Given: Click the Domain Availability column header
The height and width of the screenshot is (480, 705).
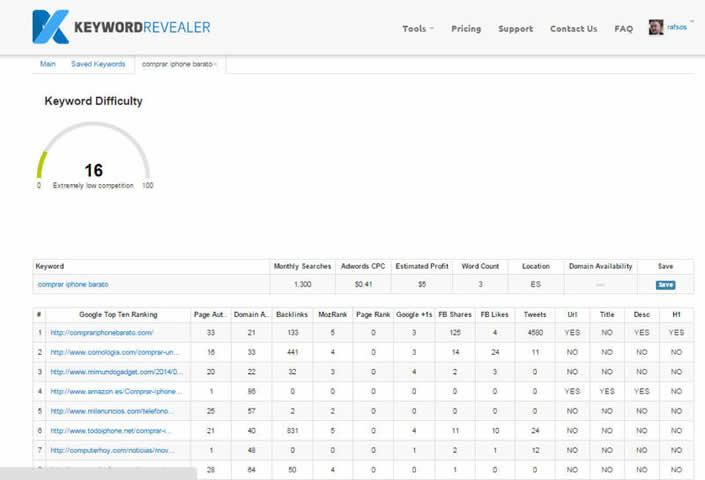Looking at the screenshot, I should tap(600, 266).
